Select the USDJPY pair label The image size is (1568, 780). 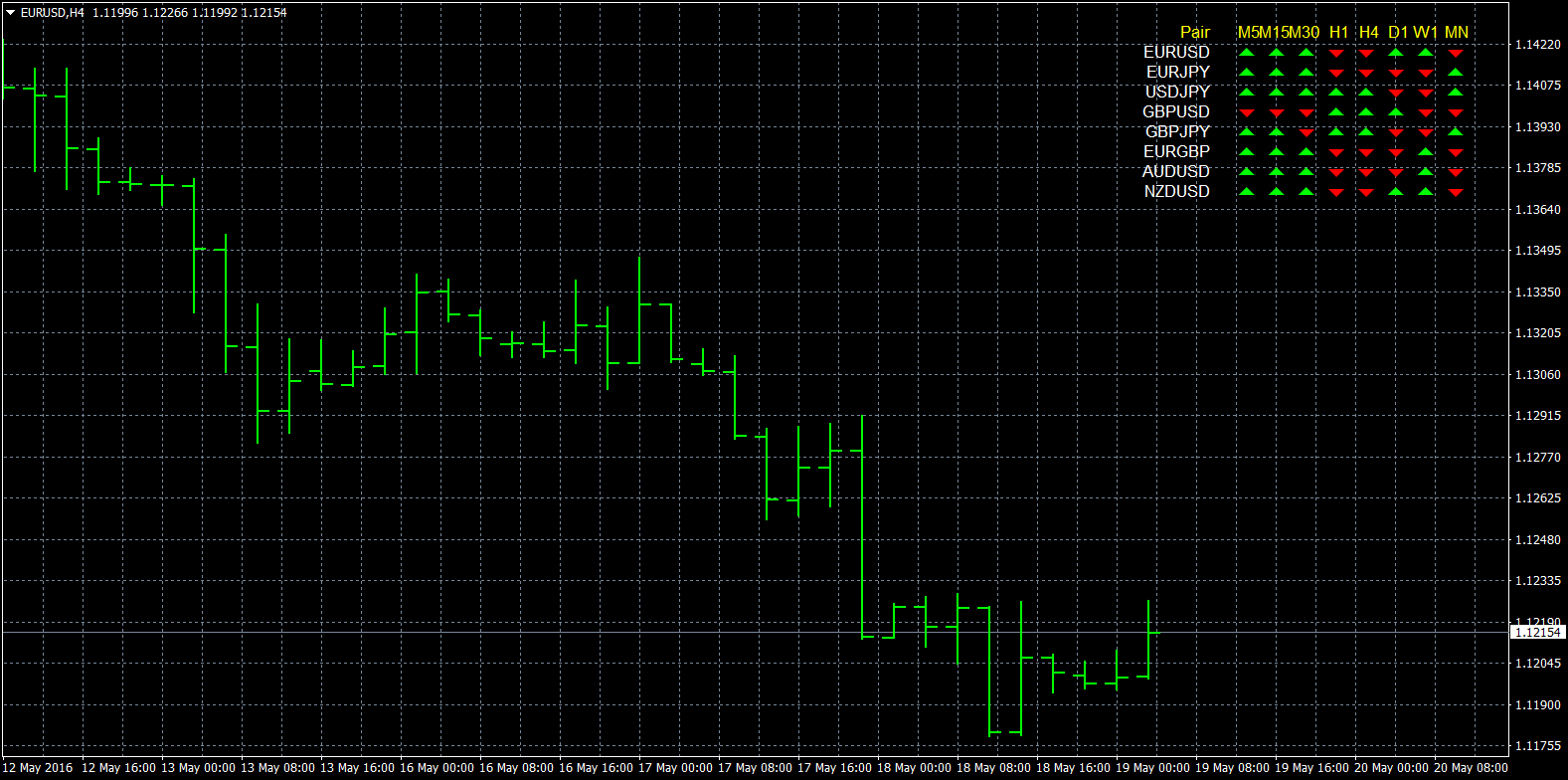point(1177,92)
